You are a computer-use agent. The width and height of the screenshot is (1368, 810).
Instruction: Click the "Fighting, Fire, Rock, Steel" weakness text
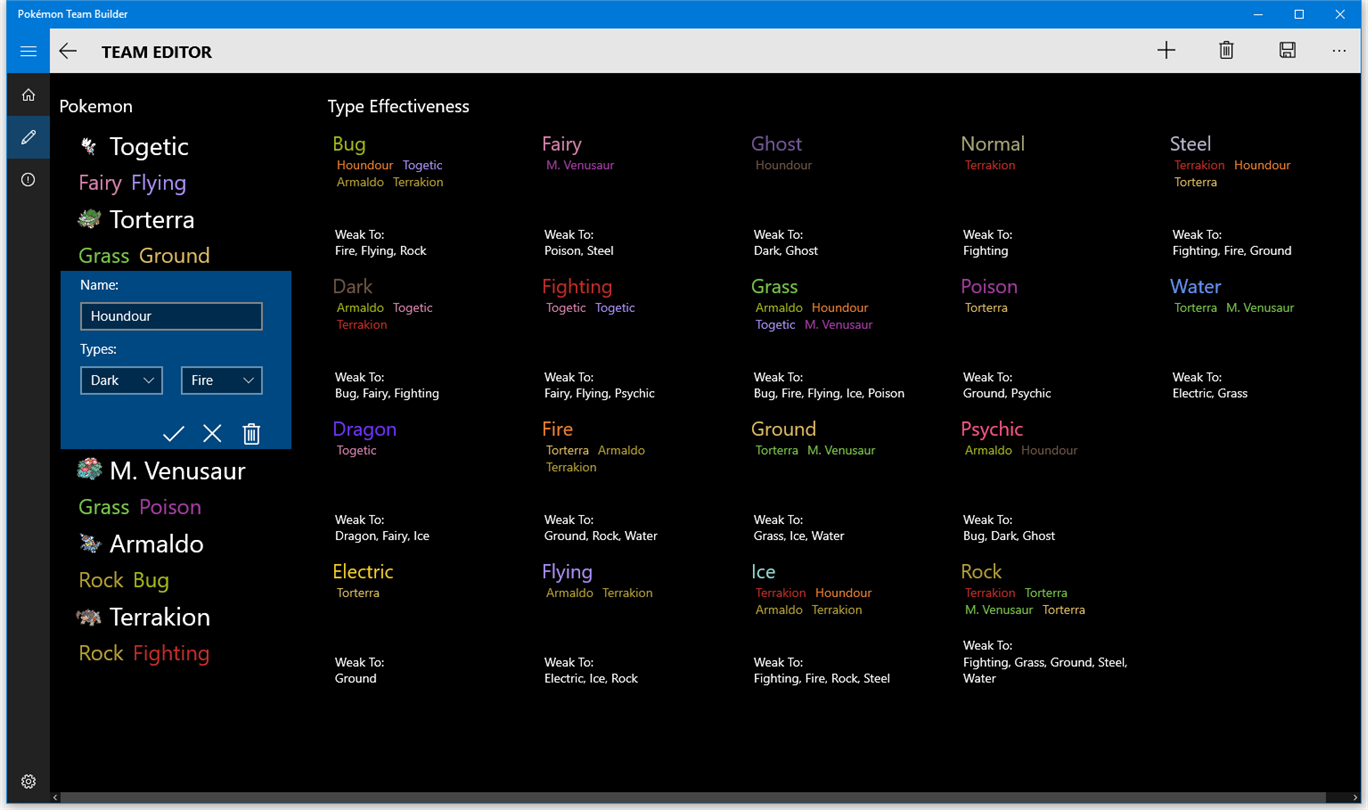point(821,679)
